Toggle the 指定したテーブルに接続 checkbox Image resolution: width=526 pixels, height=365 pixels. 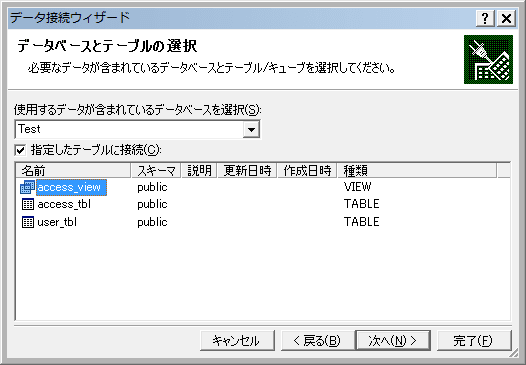20,150
